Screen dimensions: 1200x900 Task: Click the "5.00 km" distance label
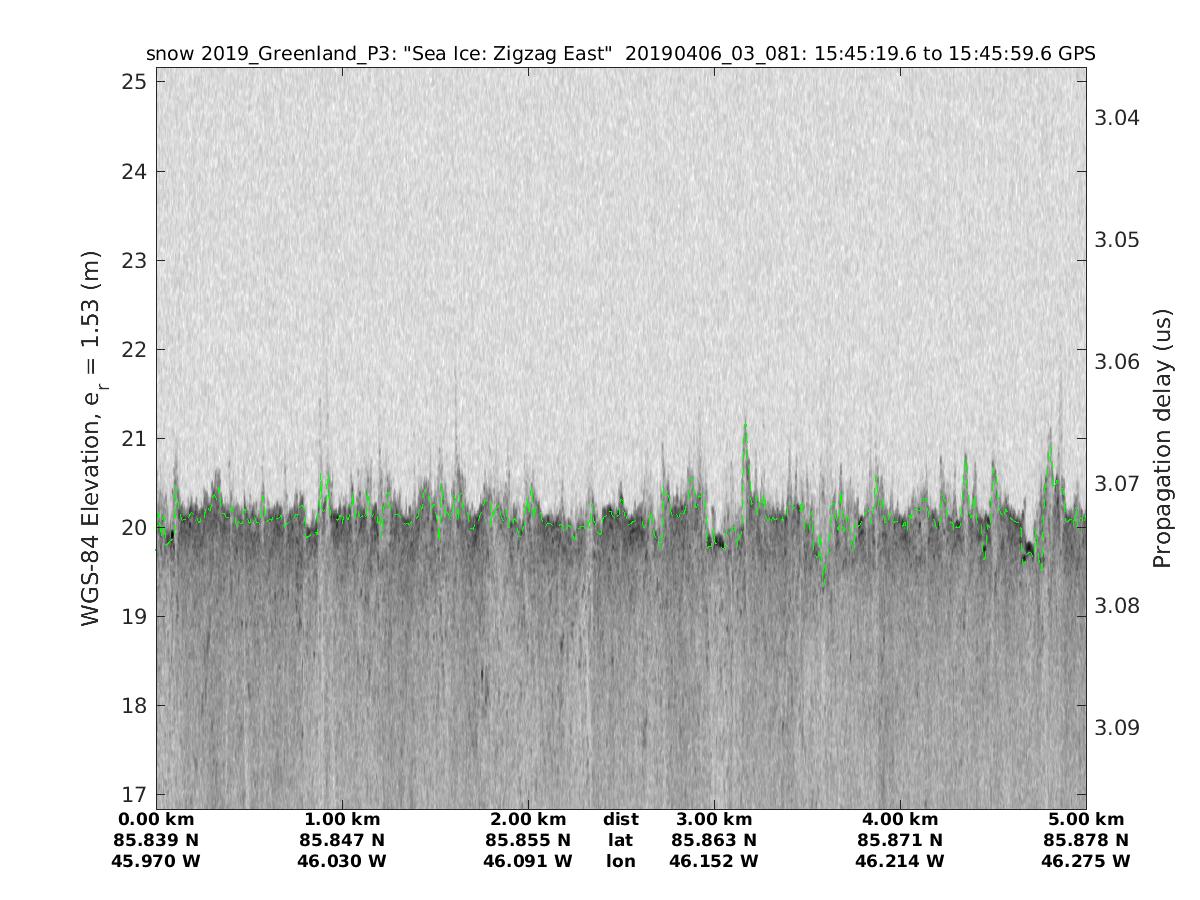click(1085, 820)
